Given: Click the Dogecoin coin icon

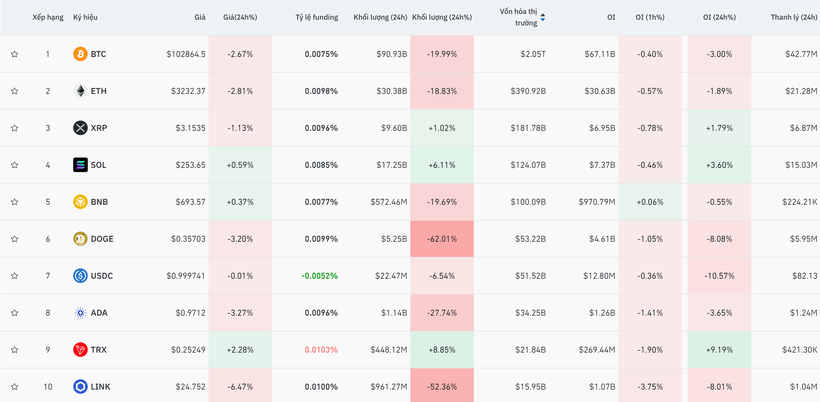Looking at the screenshot, I should [x=80, y=239].
